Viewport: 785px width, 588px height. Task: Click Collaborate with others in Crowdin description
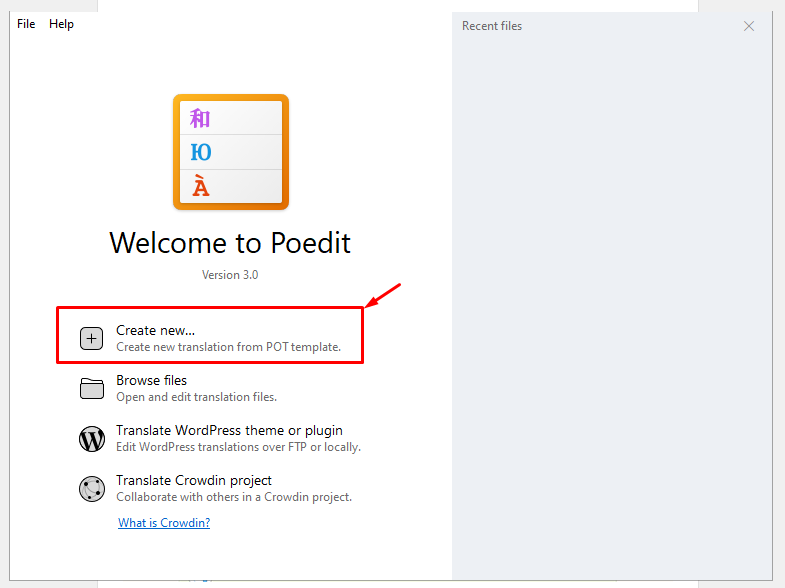coord(234,497)
